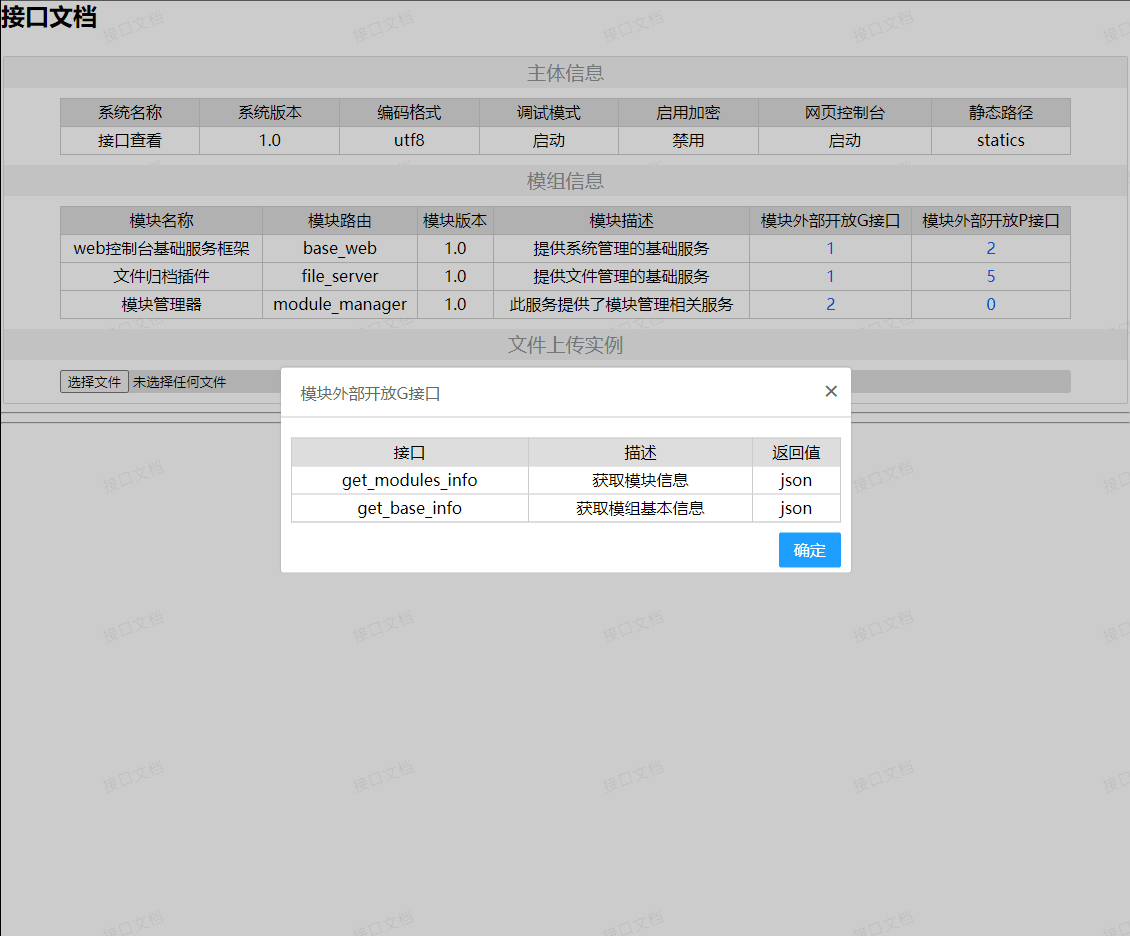Click the 调试模式 header cell
The image size is (1130, 936).
(x=548, y=112)
